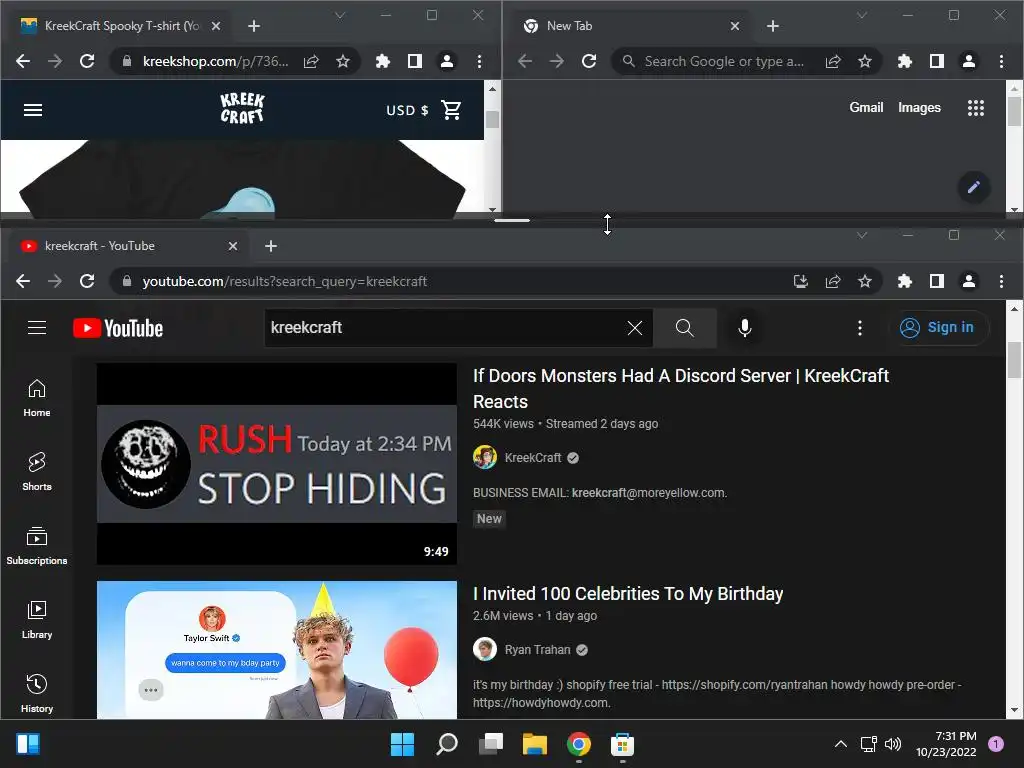Open the Gmail link on New Tab

coord(866,108)
